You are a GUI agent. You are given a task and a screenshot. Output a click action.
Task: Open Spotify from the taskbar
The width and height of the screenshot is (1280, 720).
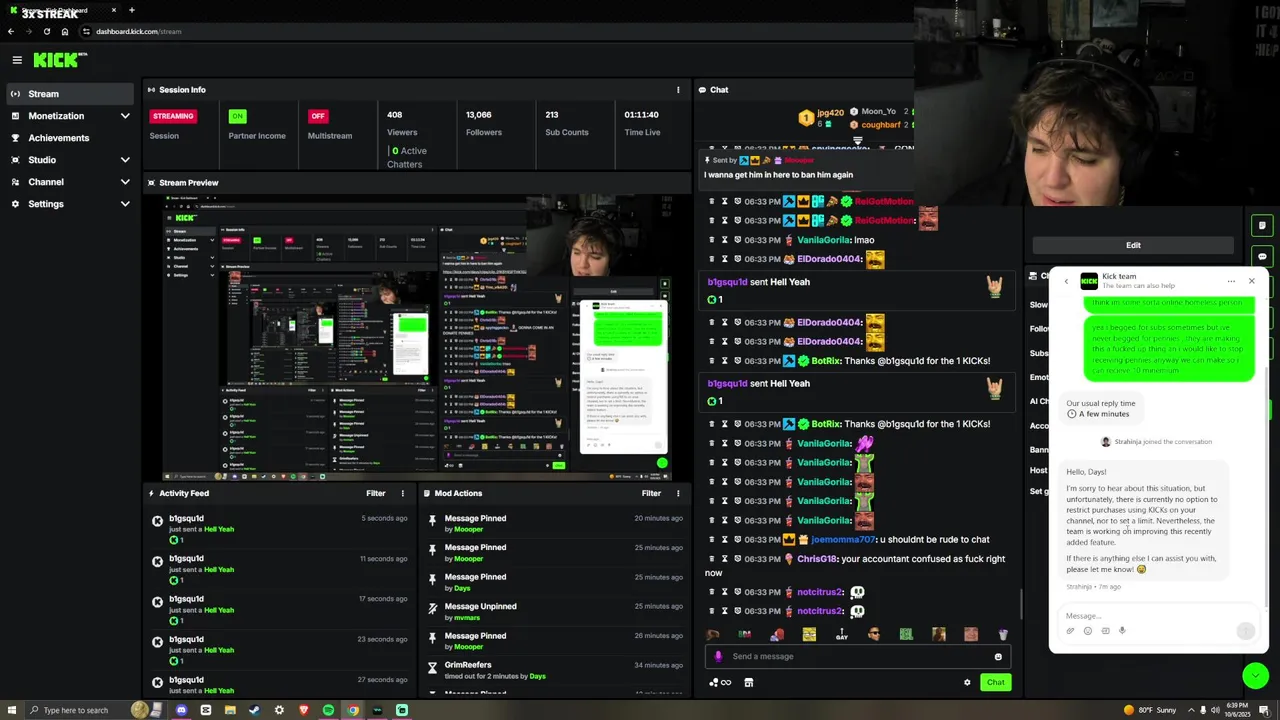coord(328,710)
